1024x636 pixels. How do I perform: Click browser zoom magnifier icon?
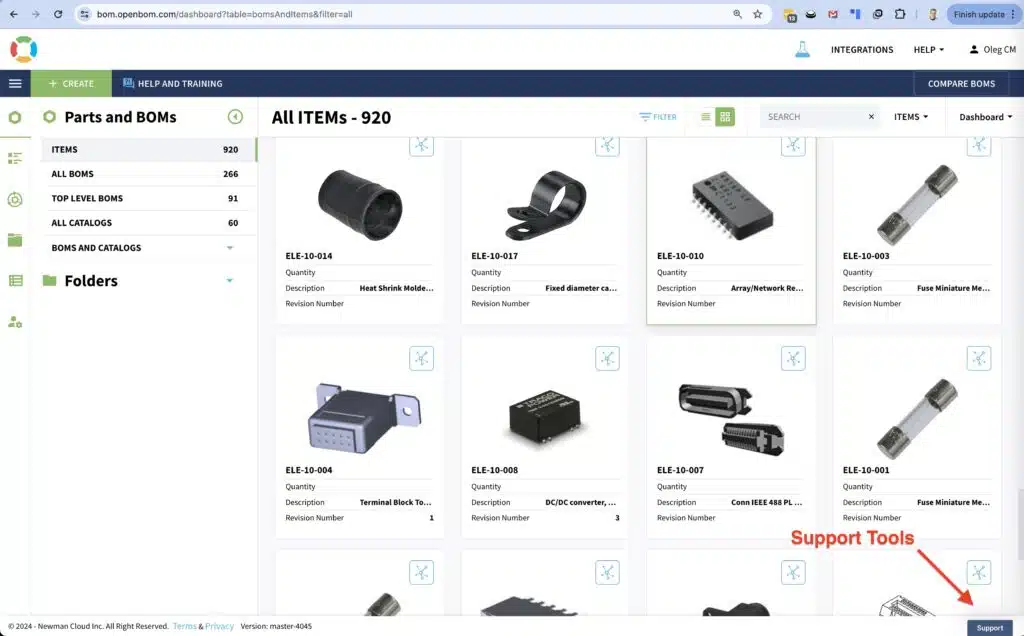pos(737,14)
